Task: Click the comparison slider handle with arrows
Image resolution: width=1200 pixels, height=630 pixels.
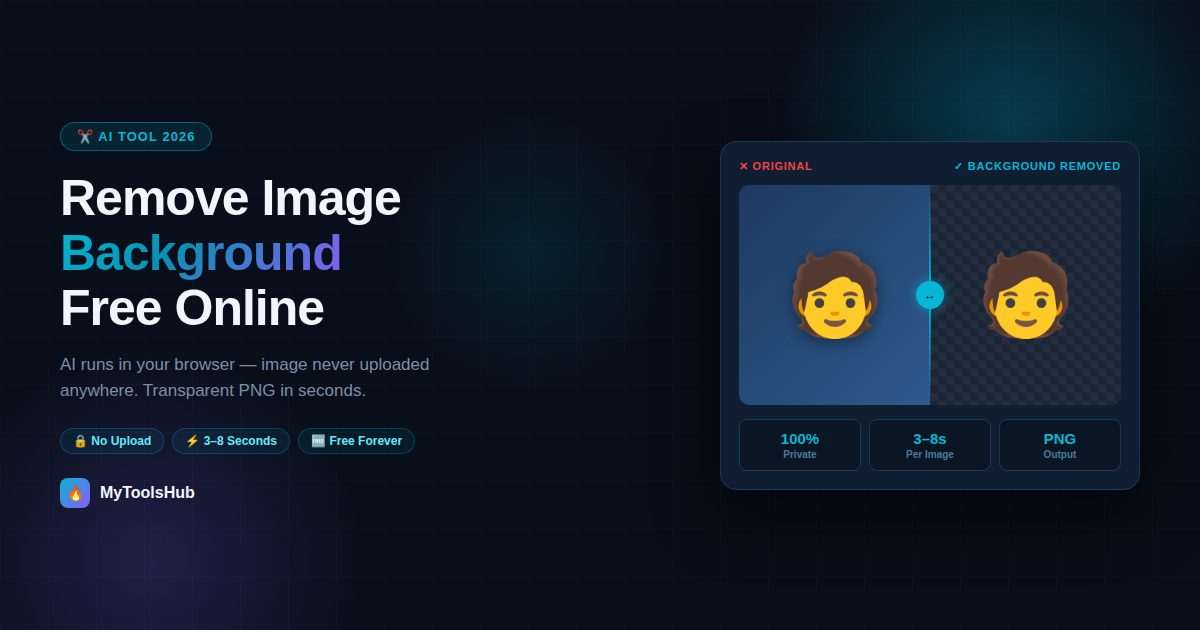Action: (x=930, y=295)
